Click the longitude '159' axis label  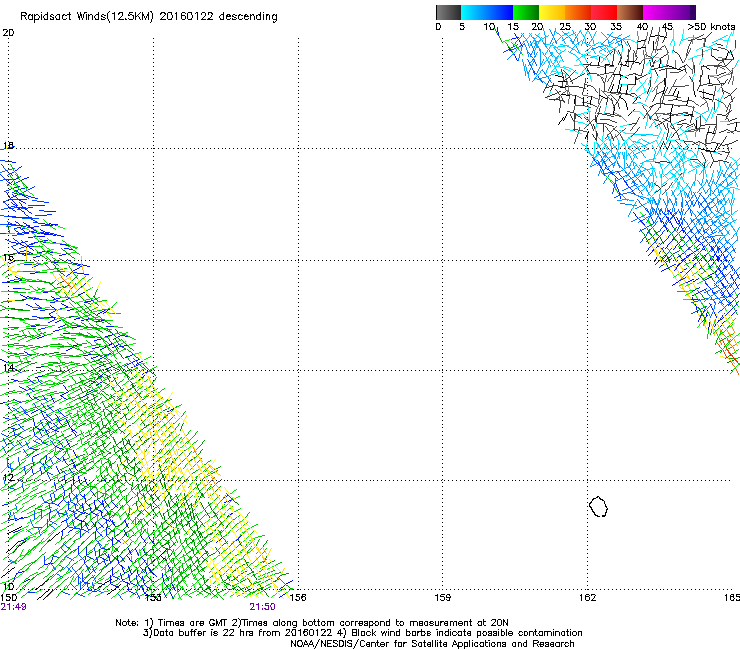click(442, 598)
